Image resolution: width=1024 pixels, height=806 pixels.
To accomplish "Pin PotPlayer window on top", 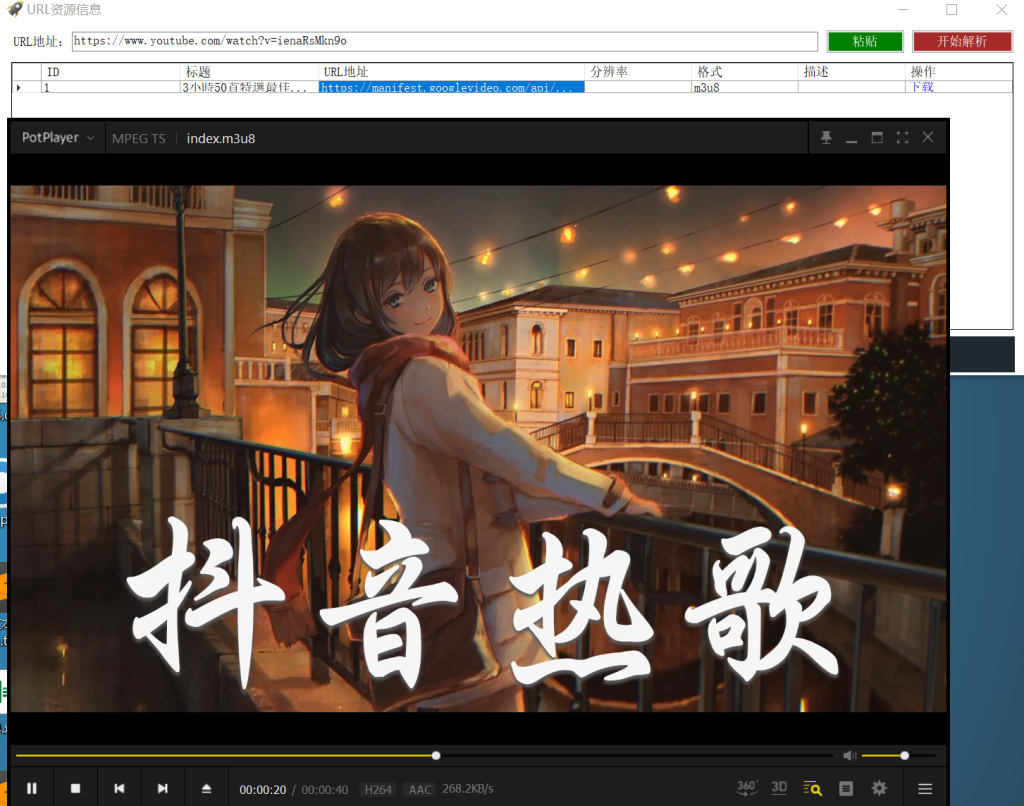I will click(826, 137).
